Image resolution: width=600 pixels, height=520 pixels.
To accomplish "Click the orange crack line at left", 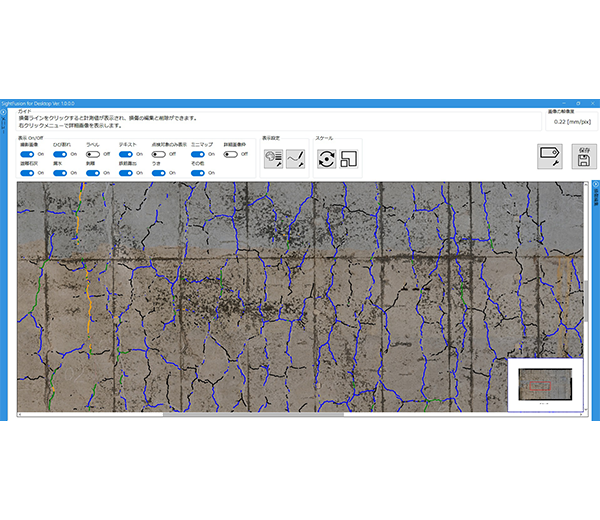I will point(89,302).
